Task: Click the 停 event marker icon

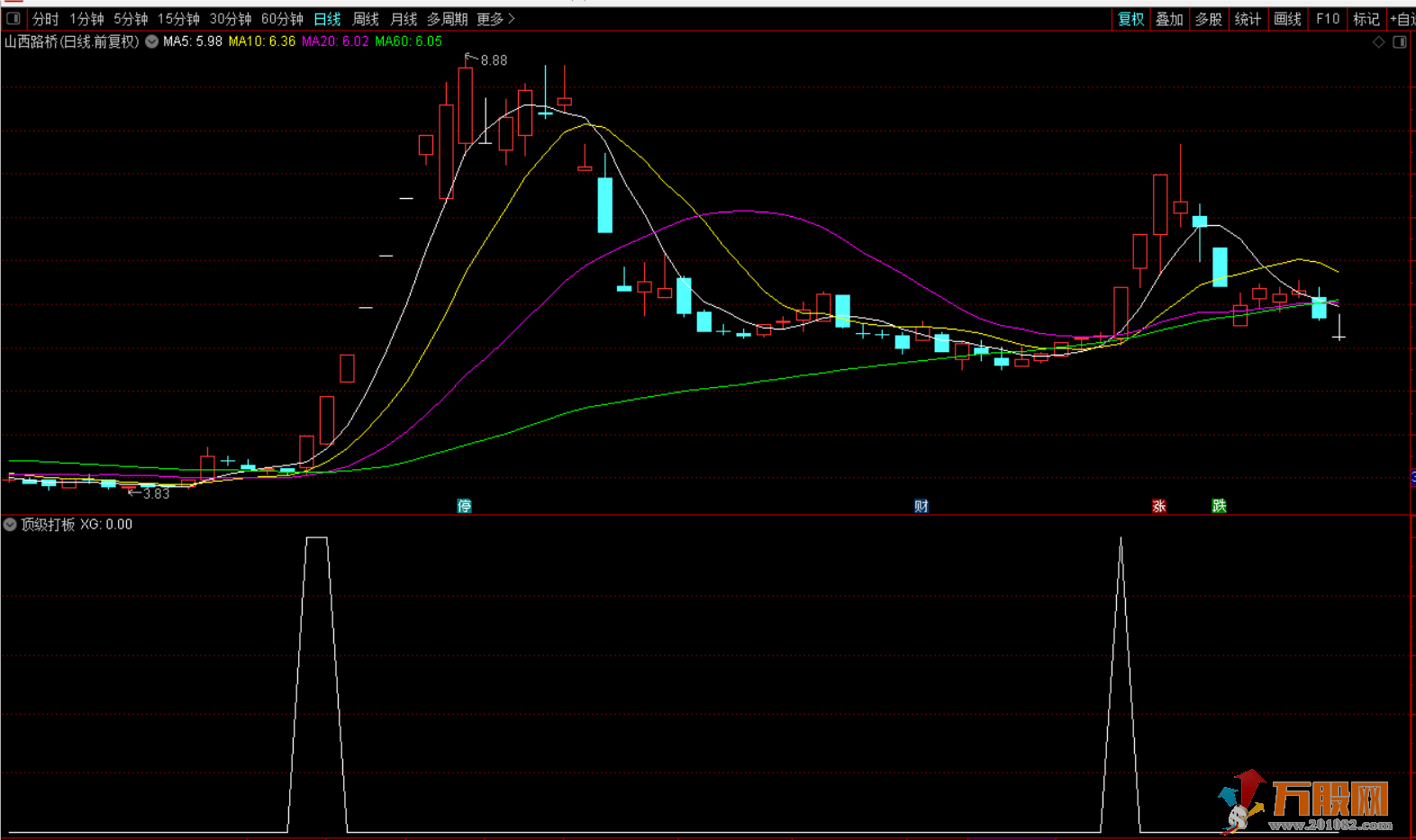Action: (x=465, y=506)
